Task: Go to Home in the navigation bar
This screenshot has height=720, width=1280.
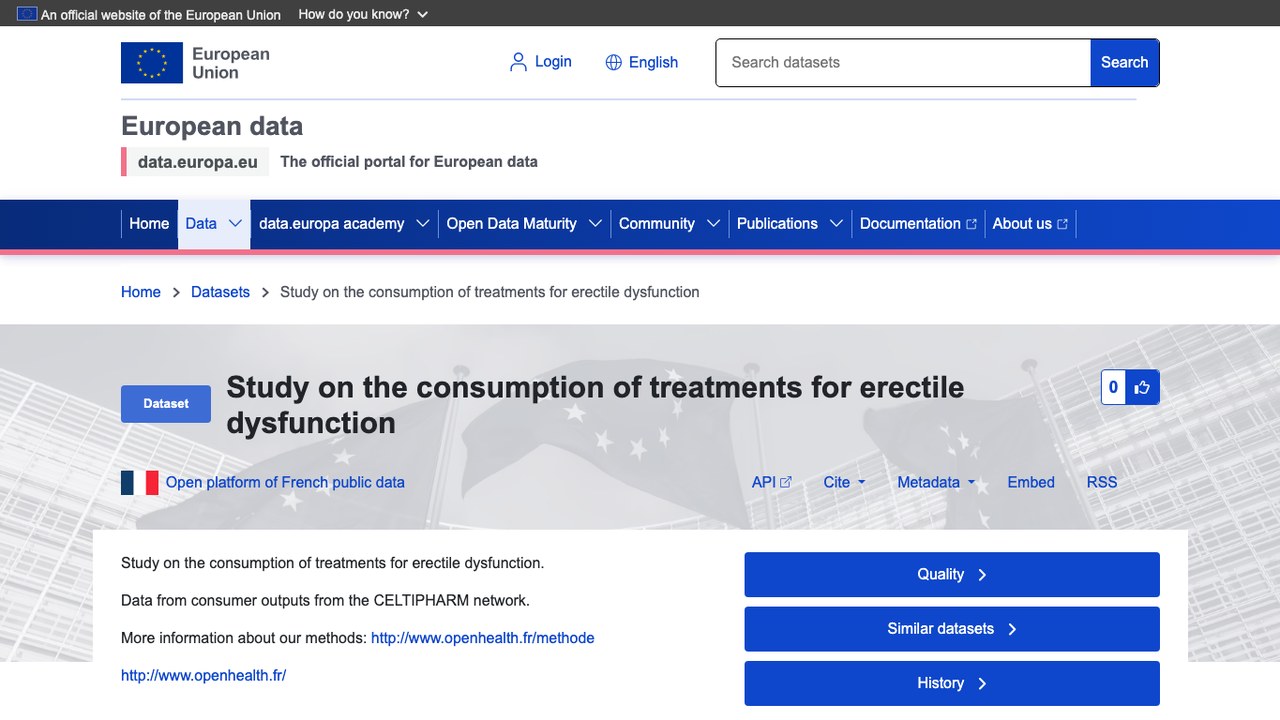Action: coord(149,224)
